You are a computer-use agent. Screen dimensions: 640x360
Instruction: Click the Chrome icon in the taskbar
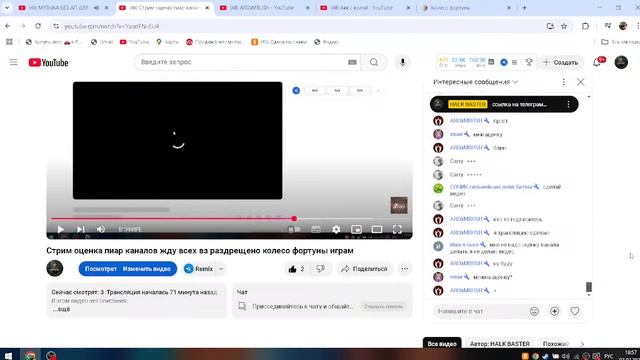pos(31,355)
